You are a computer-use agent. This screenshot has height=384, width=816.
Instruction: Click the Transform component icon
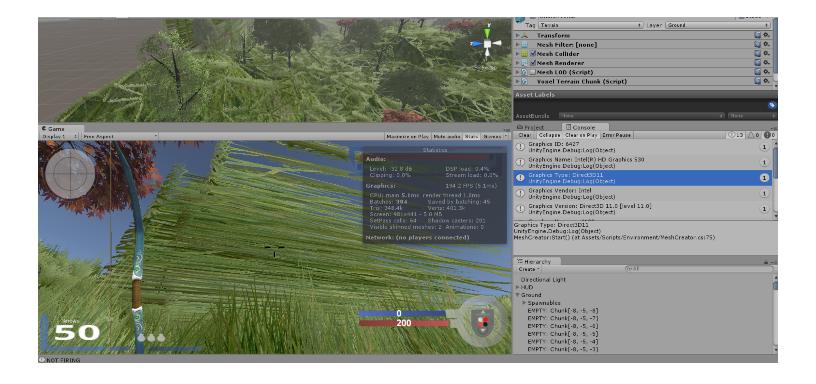525,35
